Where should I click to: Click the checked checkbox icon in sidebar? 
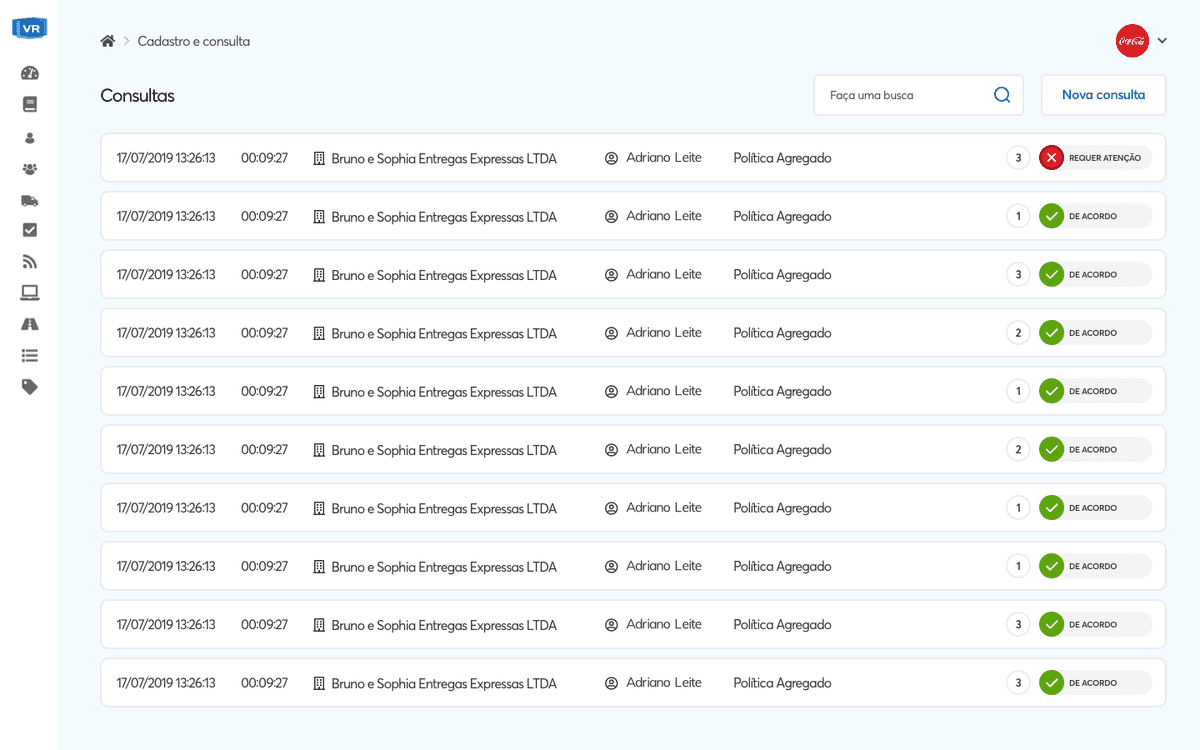click(x=29, y=230)
